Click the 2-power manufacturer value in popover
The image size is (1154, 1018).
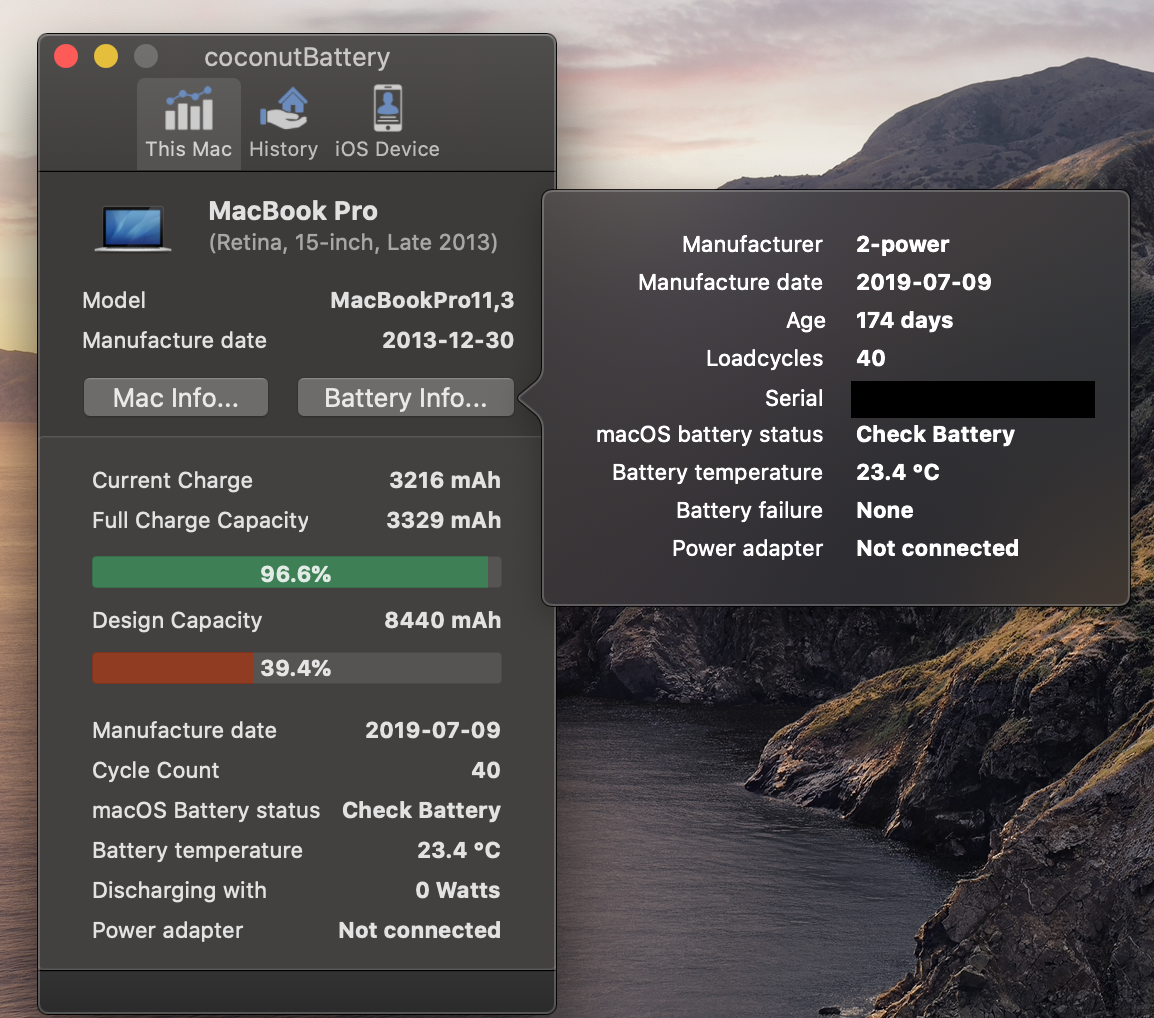point(902,244)
